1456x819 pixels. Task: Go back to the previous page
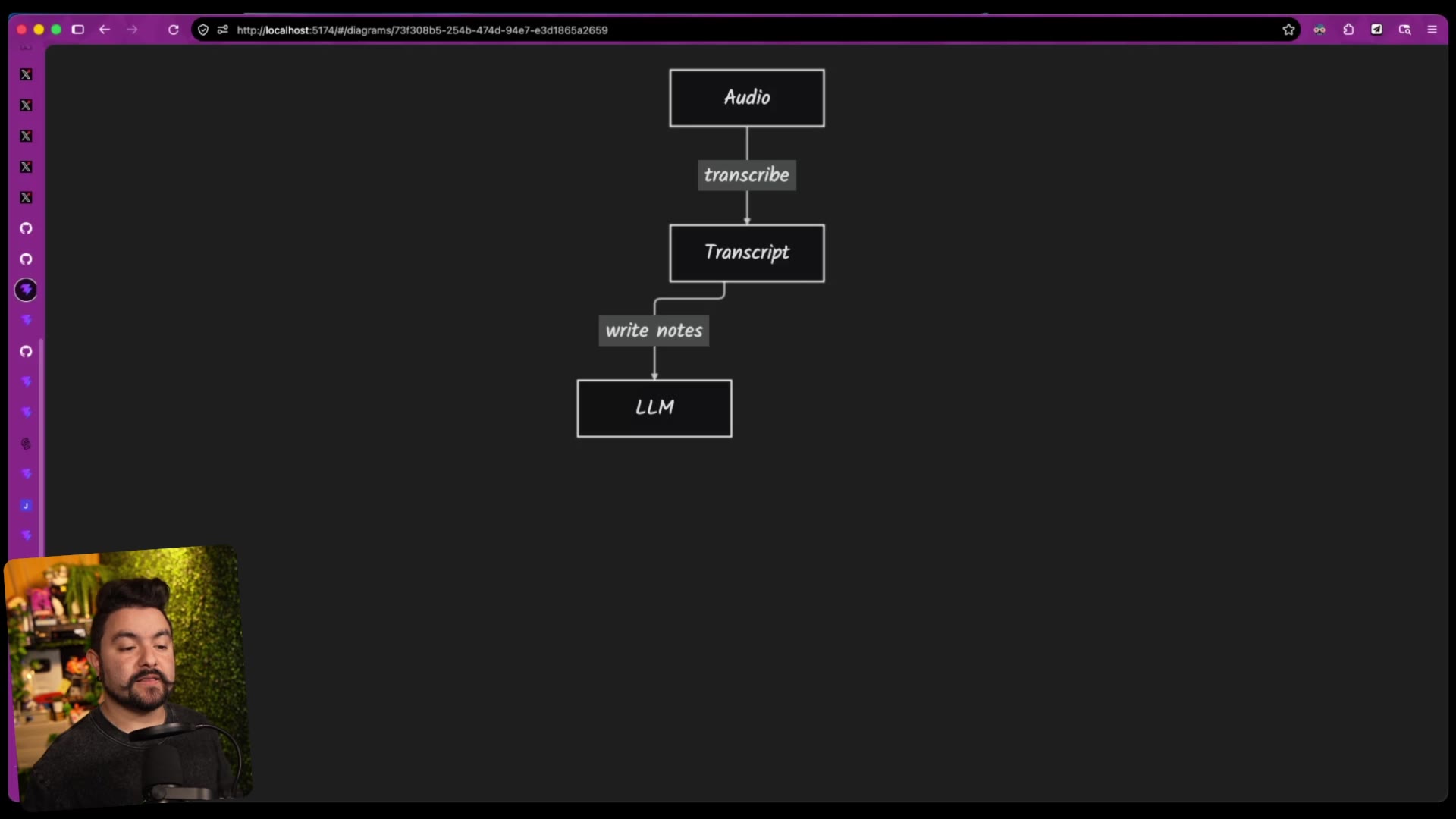click(105, 30)
